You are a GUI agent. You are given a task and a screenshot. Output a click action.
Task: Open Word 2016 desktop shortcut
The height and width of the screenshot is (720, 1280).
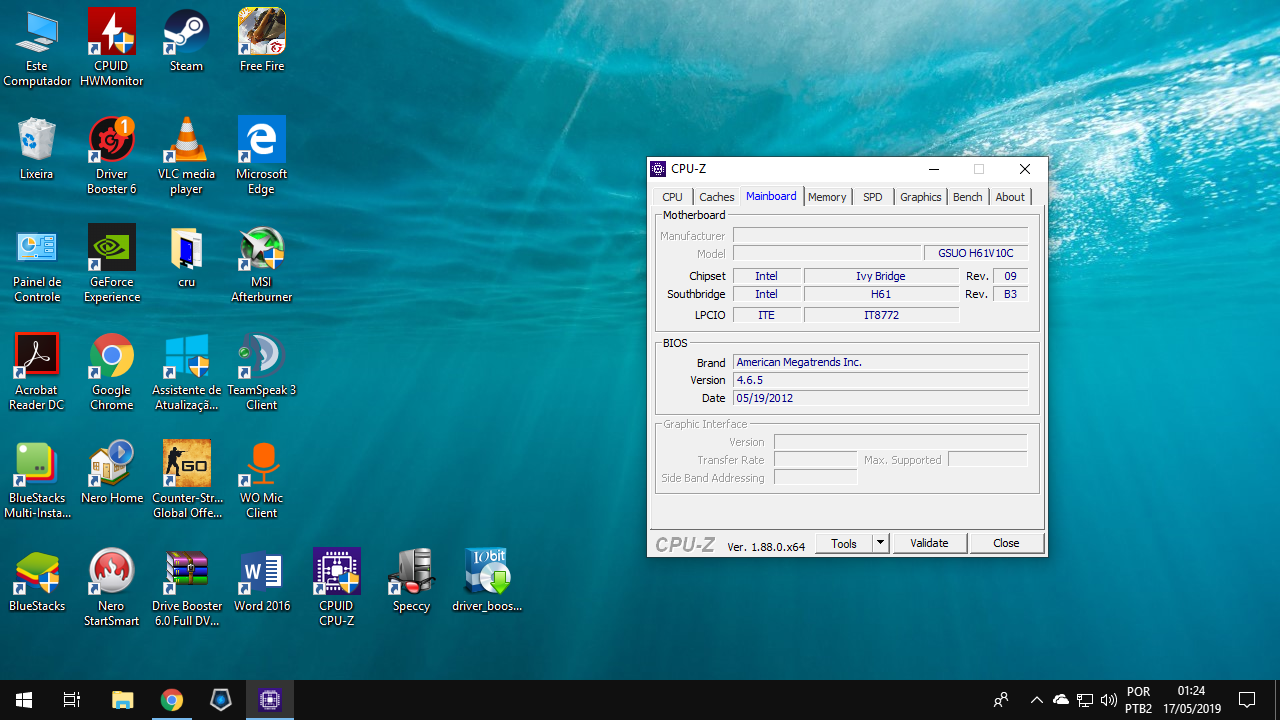262,581
